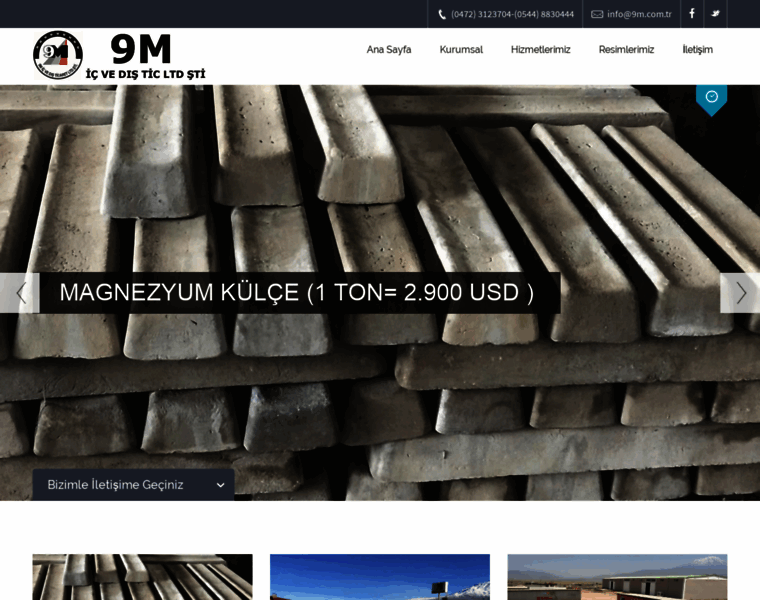Image resolution: width=760 pixels, height=600 pixels.
Task: Click the 9M İç ve Dış Tic Ltd Şti title
Action: [145, 56]
